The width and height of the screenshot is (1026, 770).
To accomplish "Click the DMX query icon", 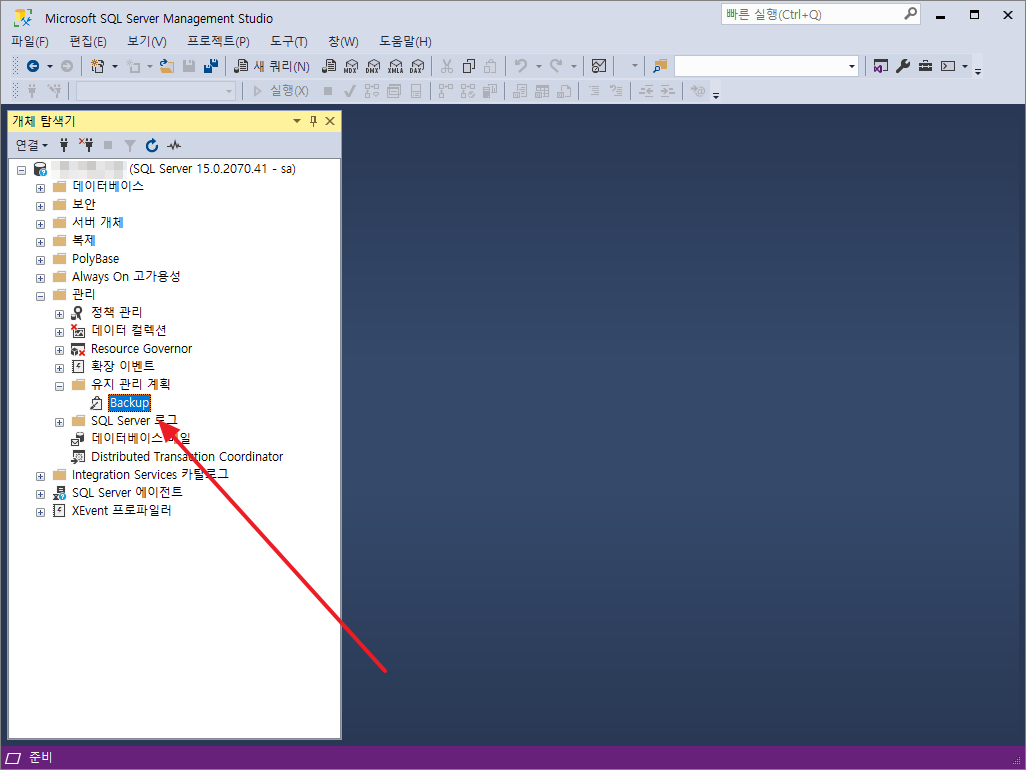I will click(373, 66).
